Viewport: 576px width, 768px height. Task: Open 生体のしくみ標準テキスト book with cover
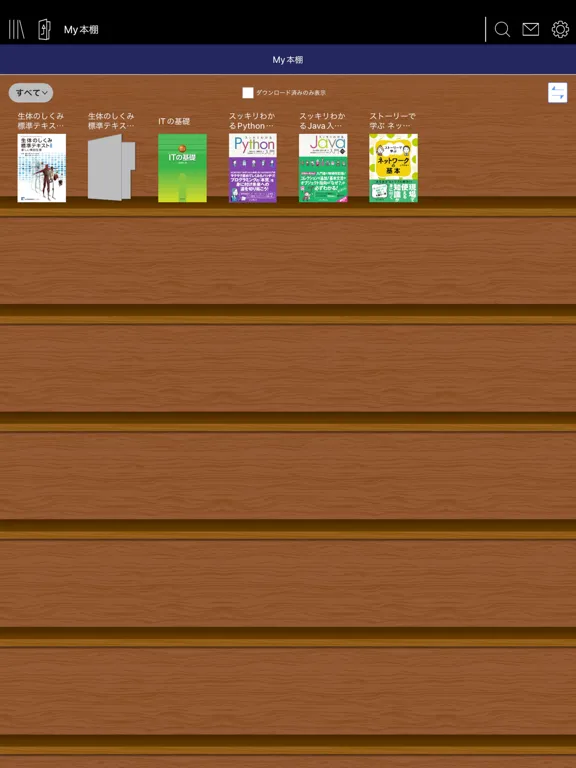pos(42,168)
